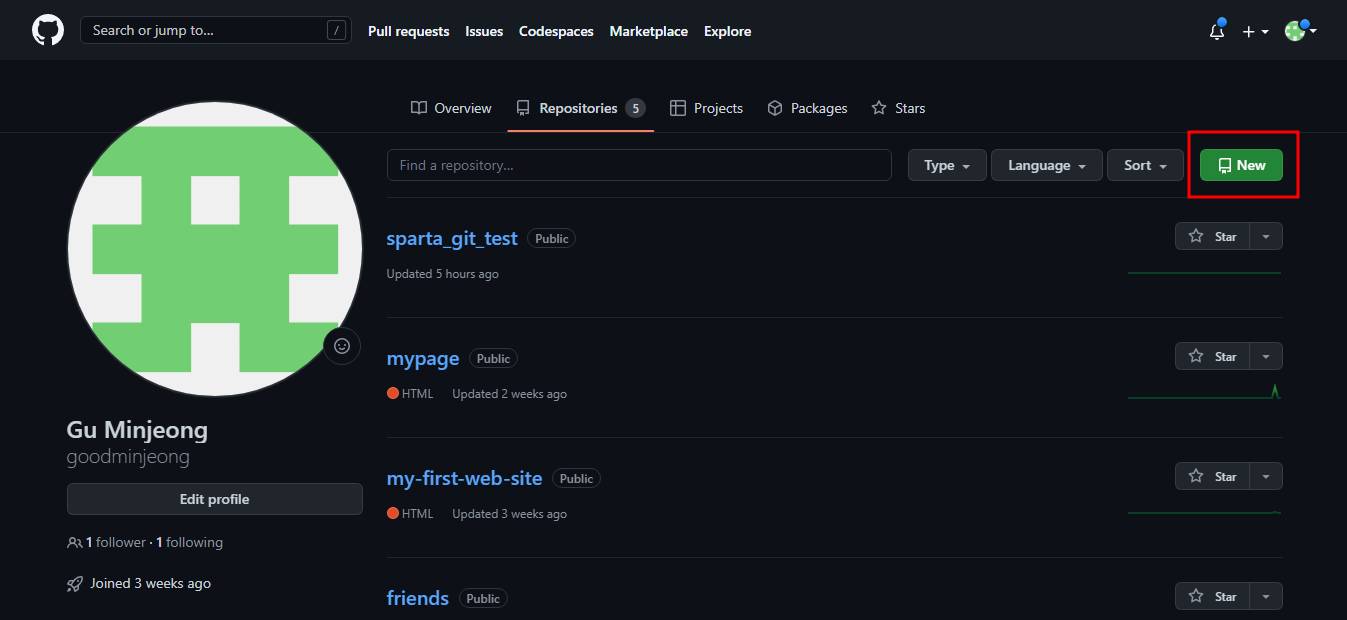Click the large profile avatar image
Image resolution: width=1347 pixels, height=620 pixels.
(x=215, y=249)
